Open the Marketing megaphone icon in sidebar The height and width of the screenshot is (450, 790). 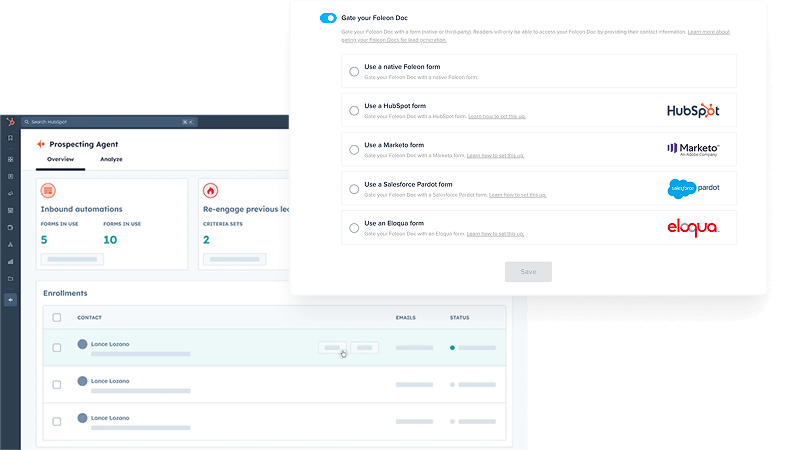click(x=11, y=194)
